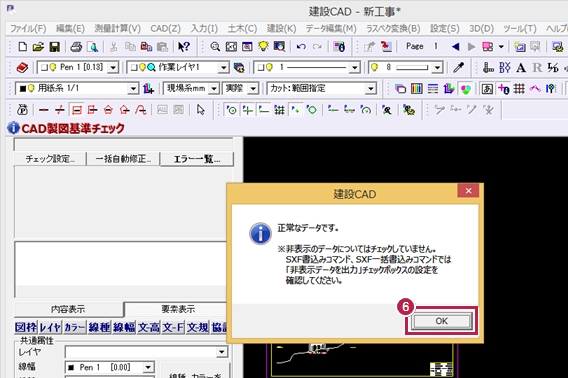
Task: Open the 設定(S) menu
Action: (444, 29)
